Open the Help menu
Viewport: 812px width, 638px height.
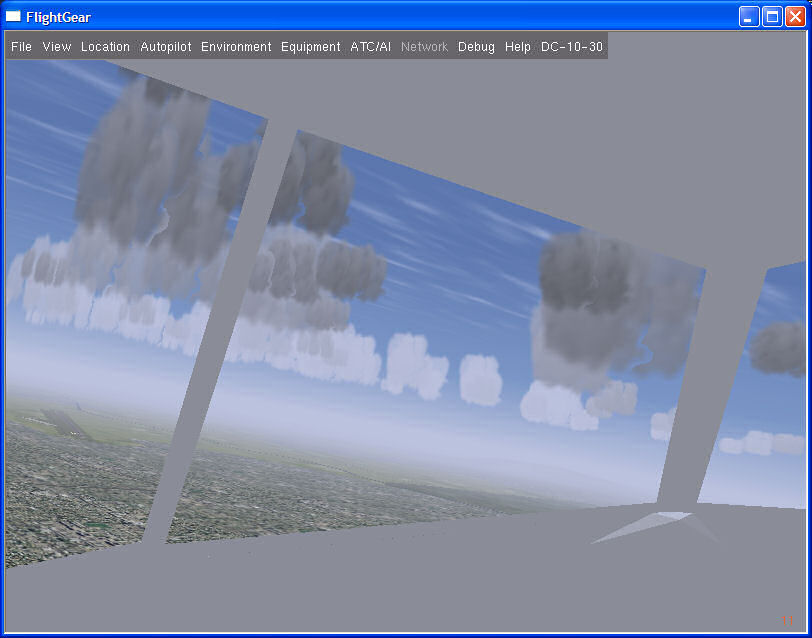pos(517,47)
